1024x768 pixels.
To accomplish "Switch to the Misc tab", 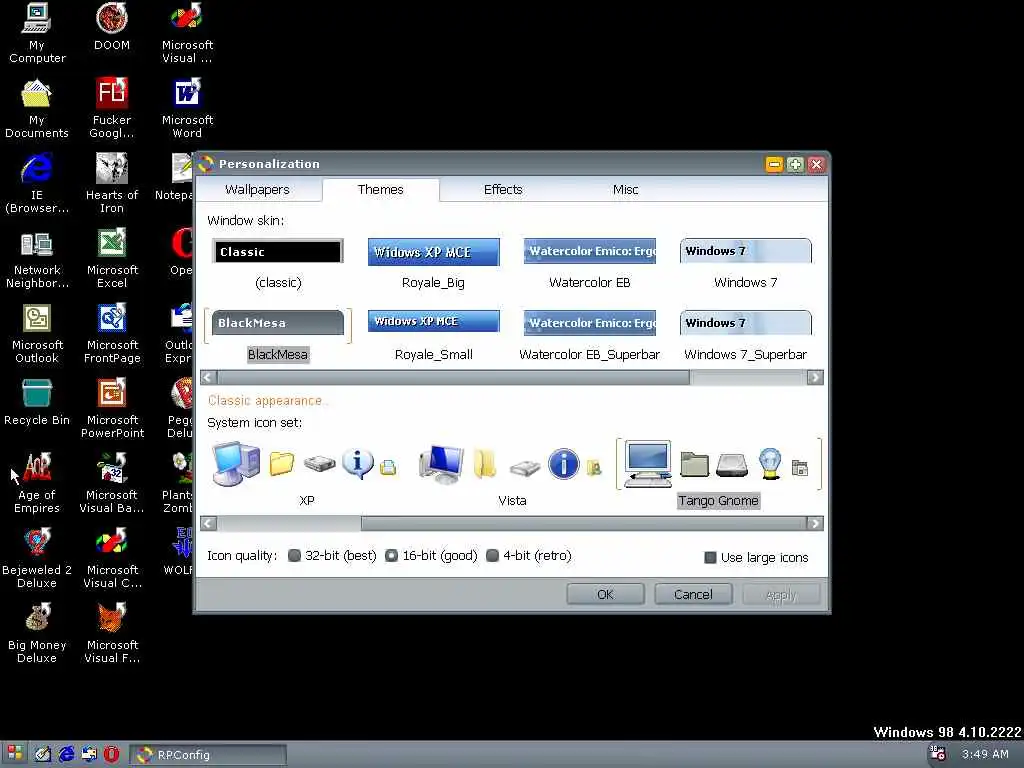I will (625, 189).
